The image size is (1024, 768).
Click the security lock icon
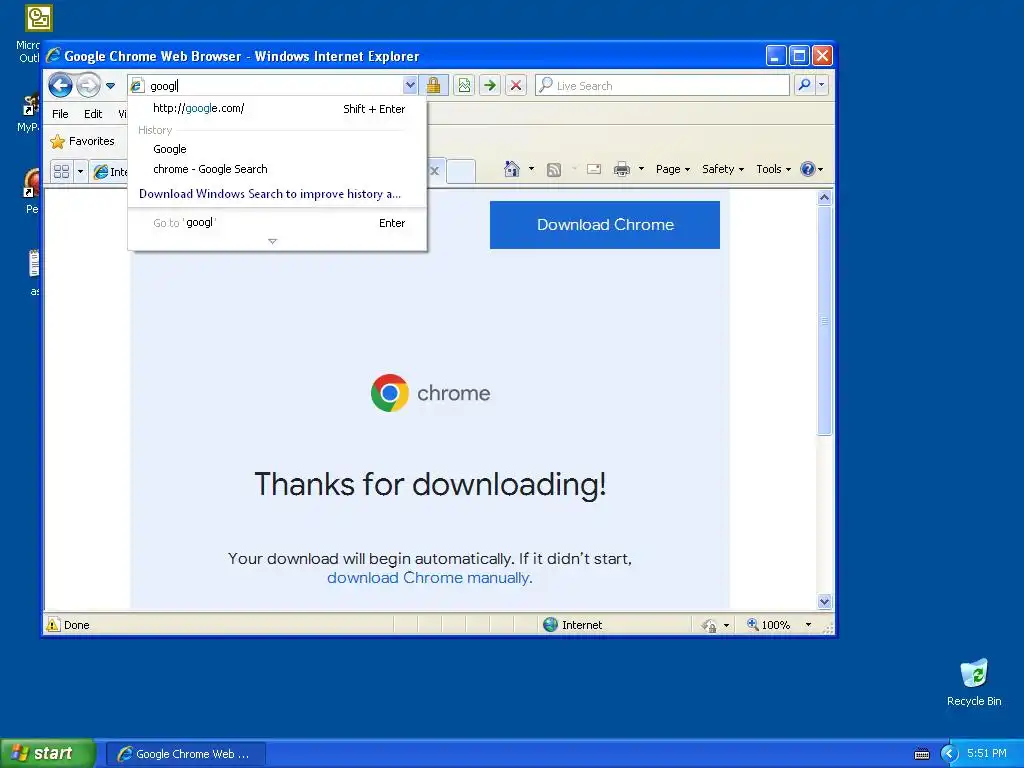[x=434, y=85]
